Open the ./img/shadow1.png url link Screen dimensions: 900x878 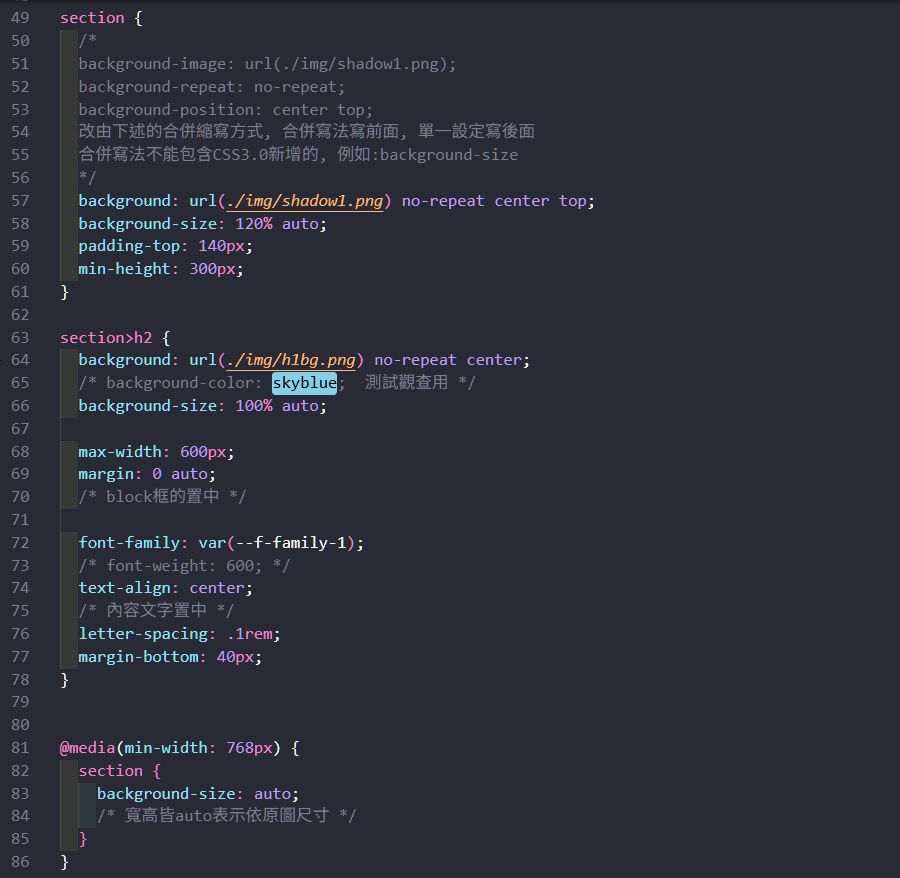(305, 201)
